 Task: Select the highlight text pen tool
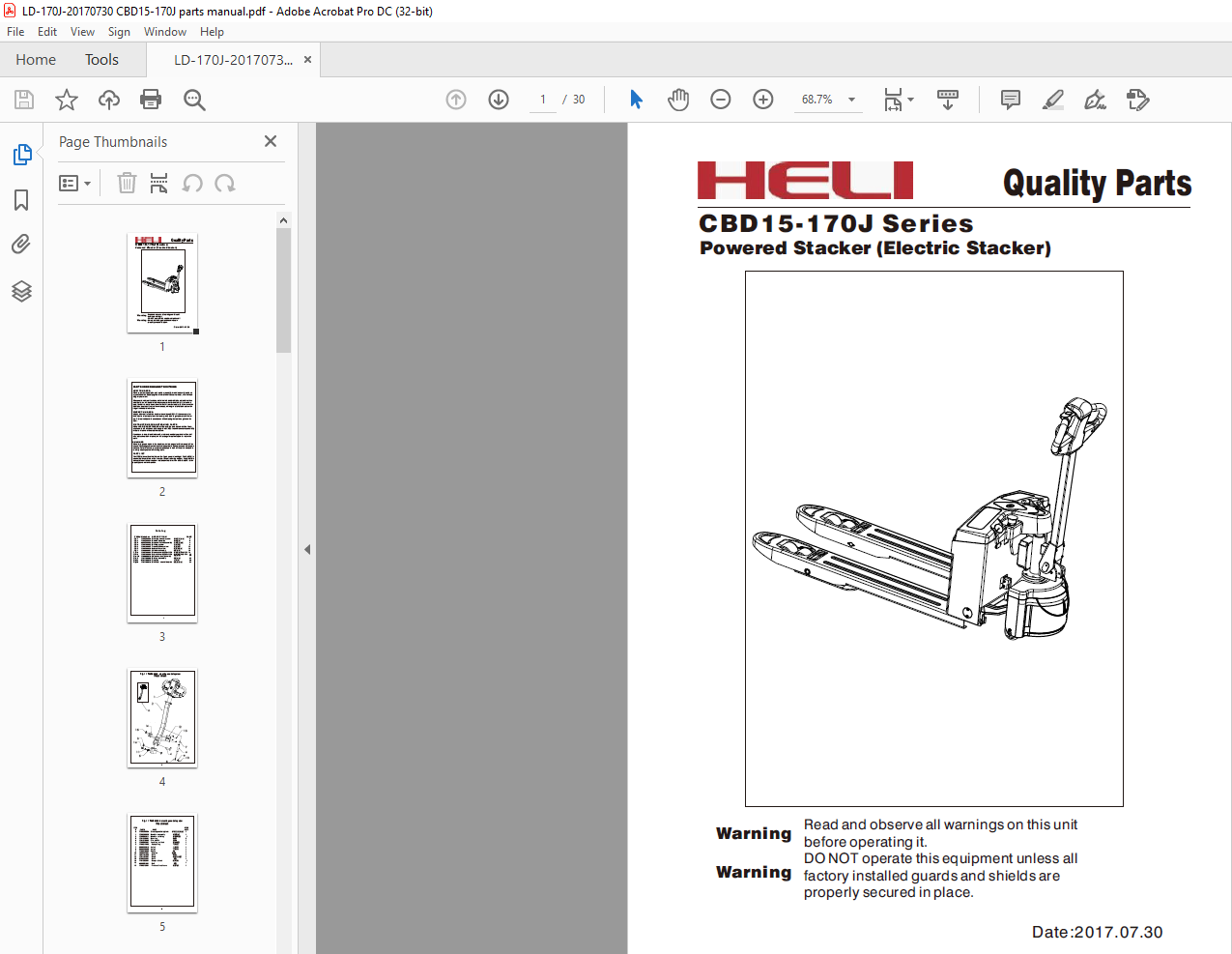point(1053,100)
